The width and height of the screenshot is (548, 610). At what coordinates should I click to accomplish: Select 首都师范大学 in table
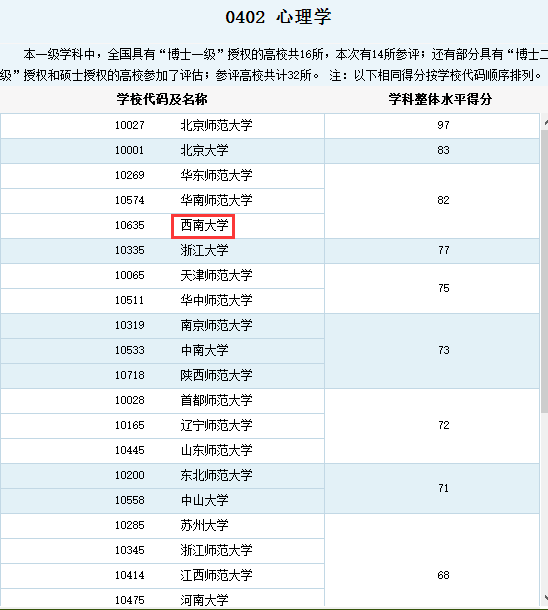click(x=216, y=400)
